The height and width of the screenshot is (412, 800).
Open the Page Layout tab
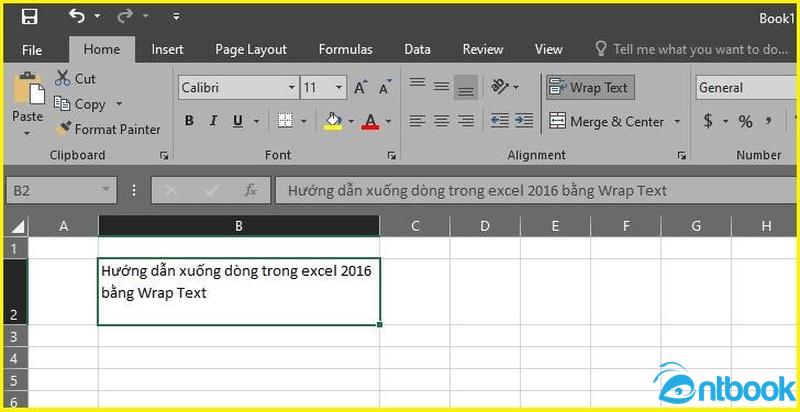pos(251,49)
